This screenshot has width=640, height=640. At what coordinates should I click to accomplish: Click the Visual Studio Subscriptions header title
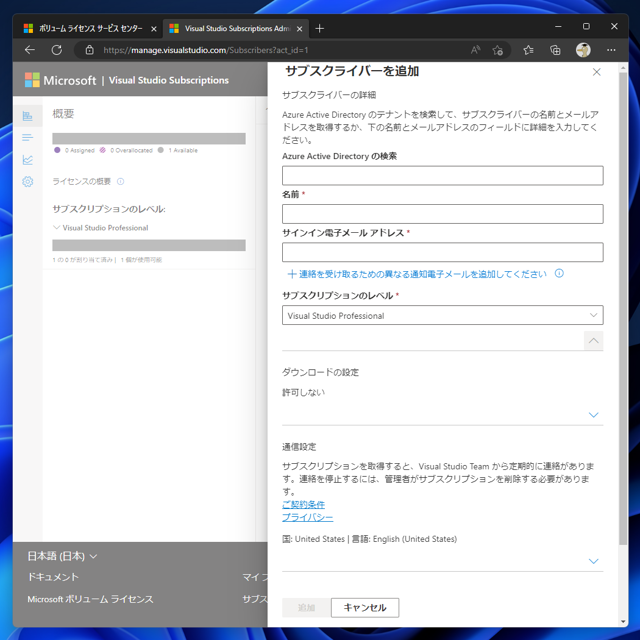click(169, 80)
